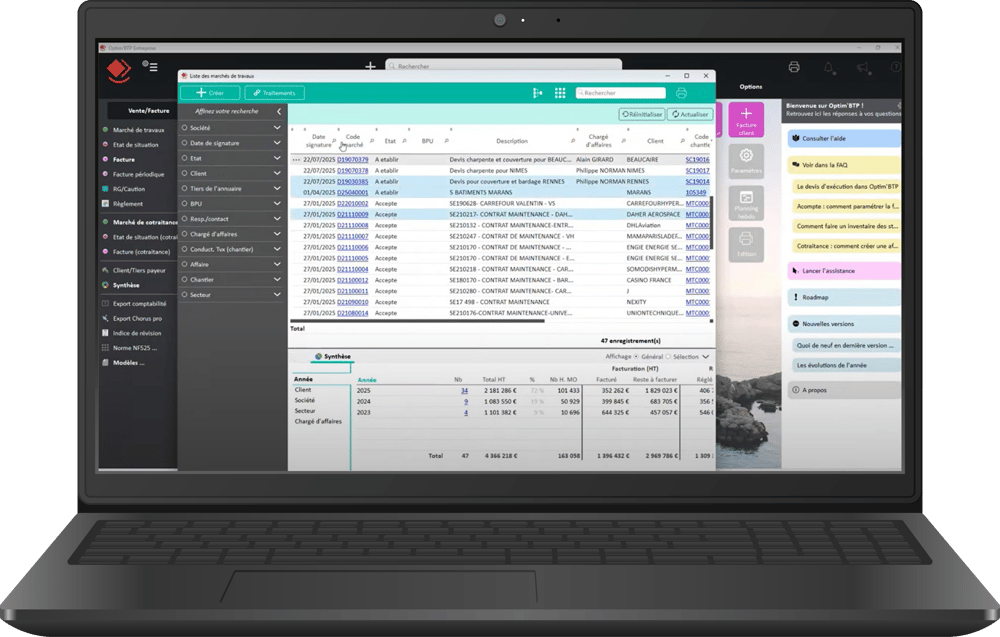This screenshot has width=1000, height=637.
Task: Click the Créer button
Action: coord(210,93)
